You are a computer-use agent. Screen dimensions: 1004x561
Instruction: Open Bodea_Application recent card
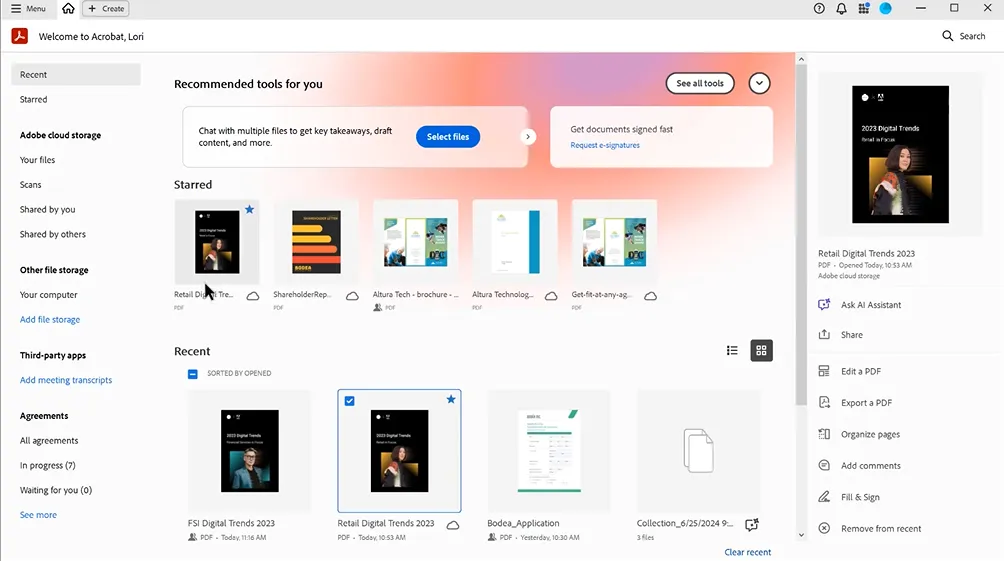549,451
